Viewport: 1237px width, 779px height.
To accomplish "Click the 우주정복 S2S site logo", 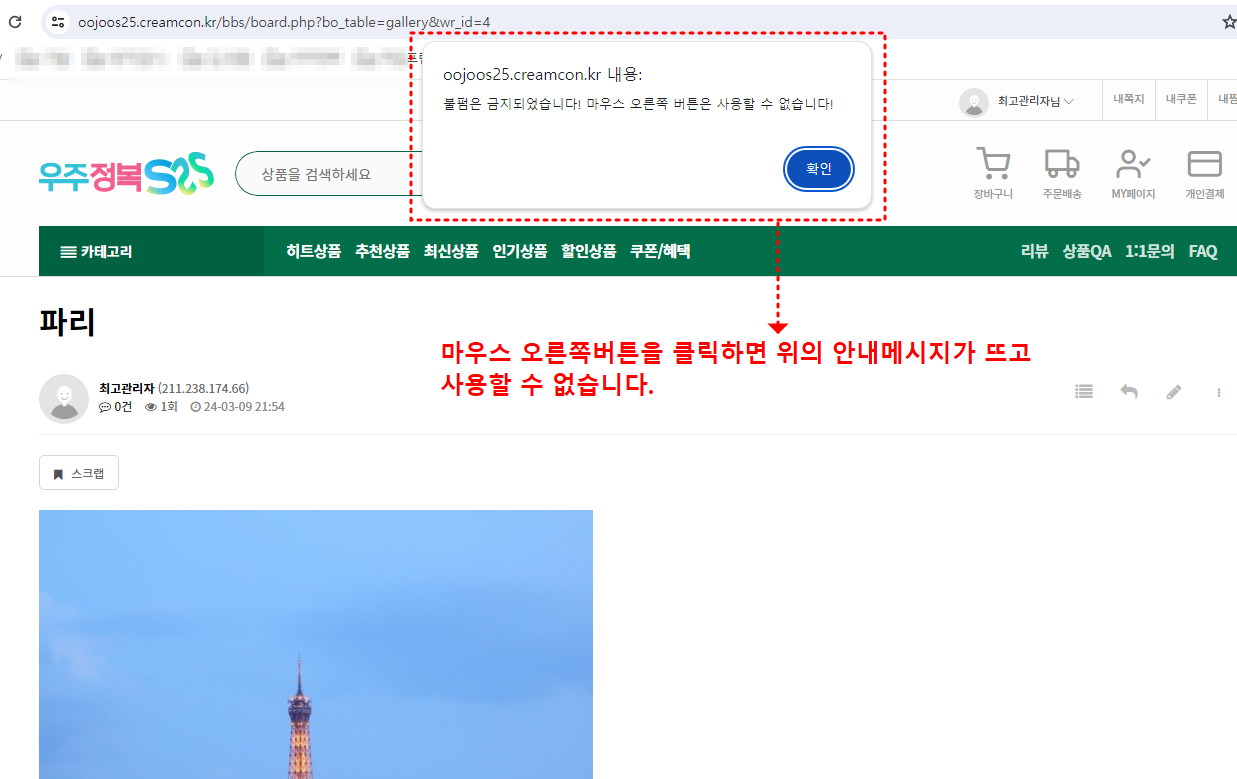I will pyautogui.click(x=126, y=174).
